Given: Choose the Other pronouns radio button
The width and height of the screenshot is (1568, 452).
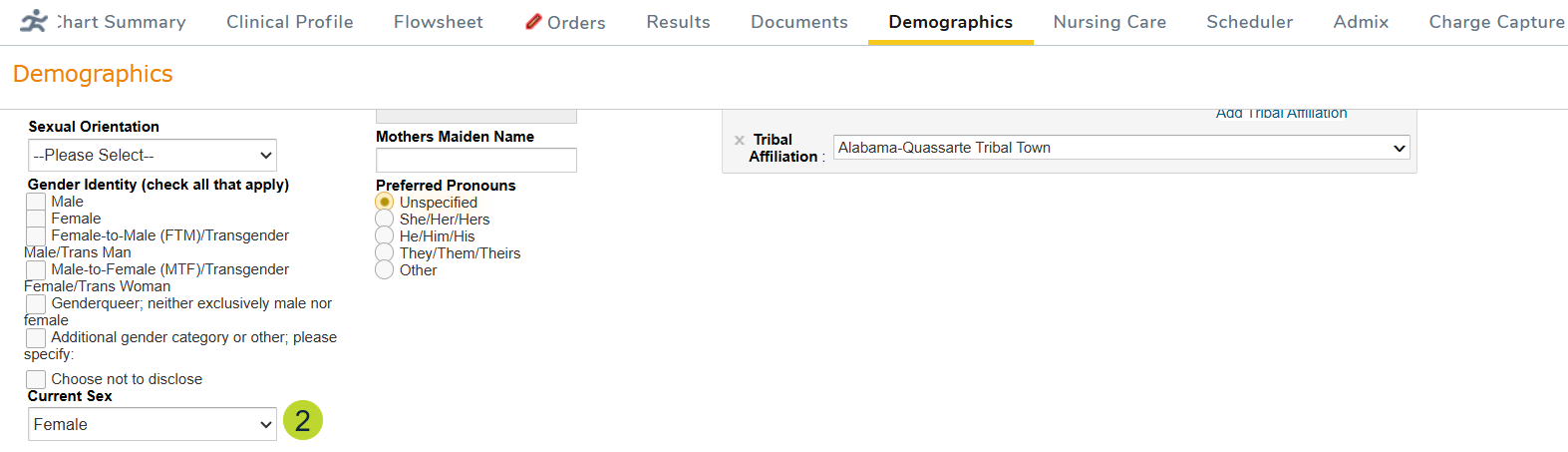Looking at the screenshot, I should click(385, 269).
